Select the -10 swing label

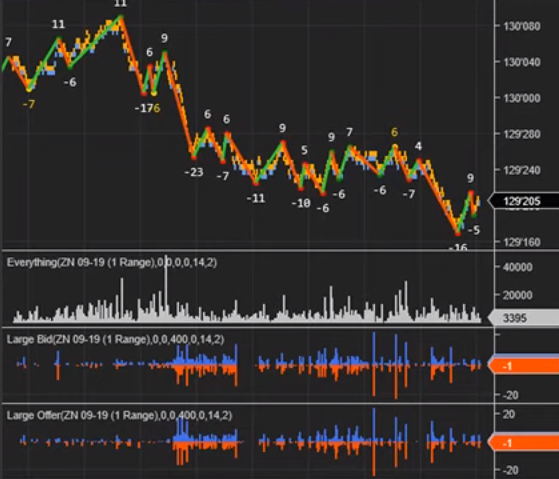tap(301, 203)
